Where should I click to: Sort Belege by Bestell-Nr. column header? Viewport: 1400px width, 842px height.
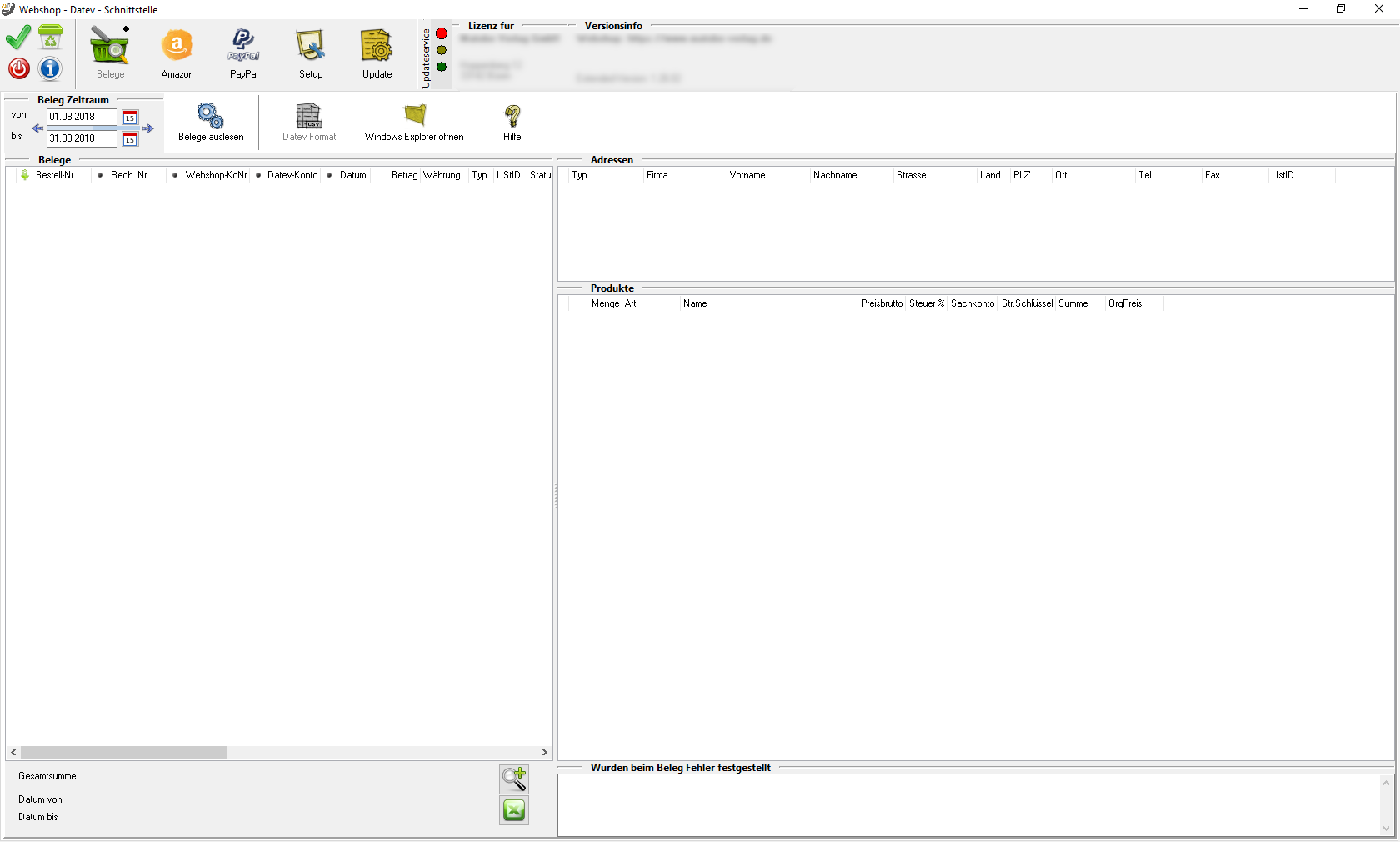55,175
